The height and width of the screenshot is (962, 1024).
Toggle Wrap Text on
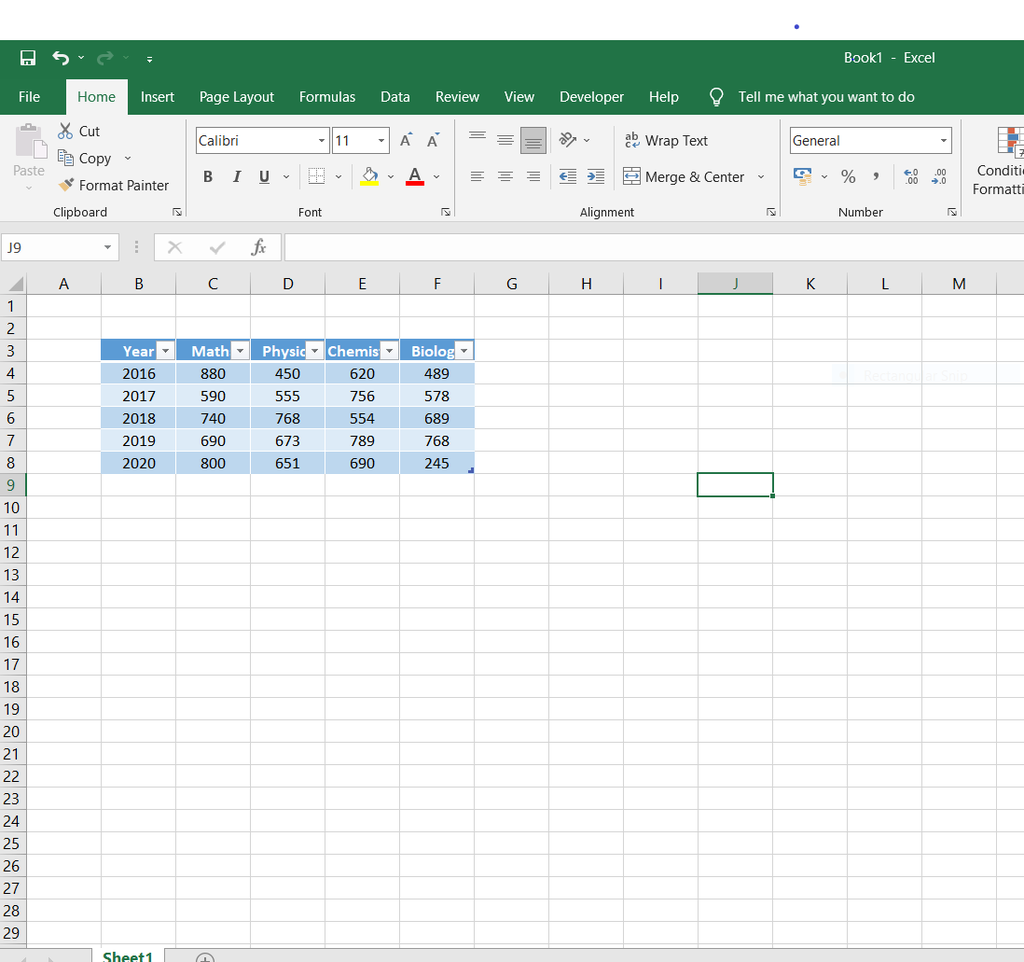(666, 140)
